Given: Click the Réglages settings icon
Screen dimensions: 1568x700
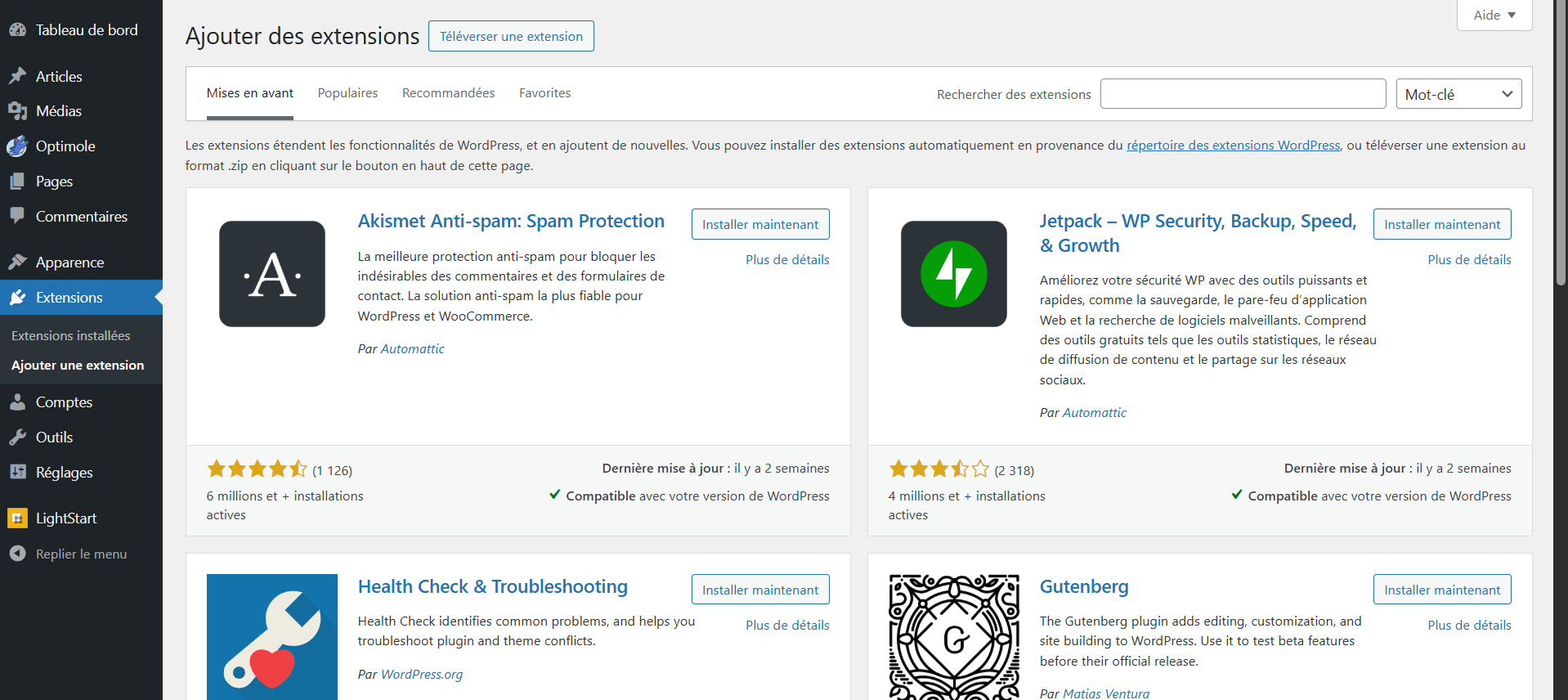Looking at the screenshot, I should coord(18,472).
